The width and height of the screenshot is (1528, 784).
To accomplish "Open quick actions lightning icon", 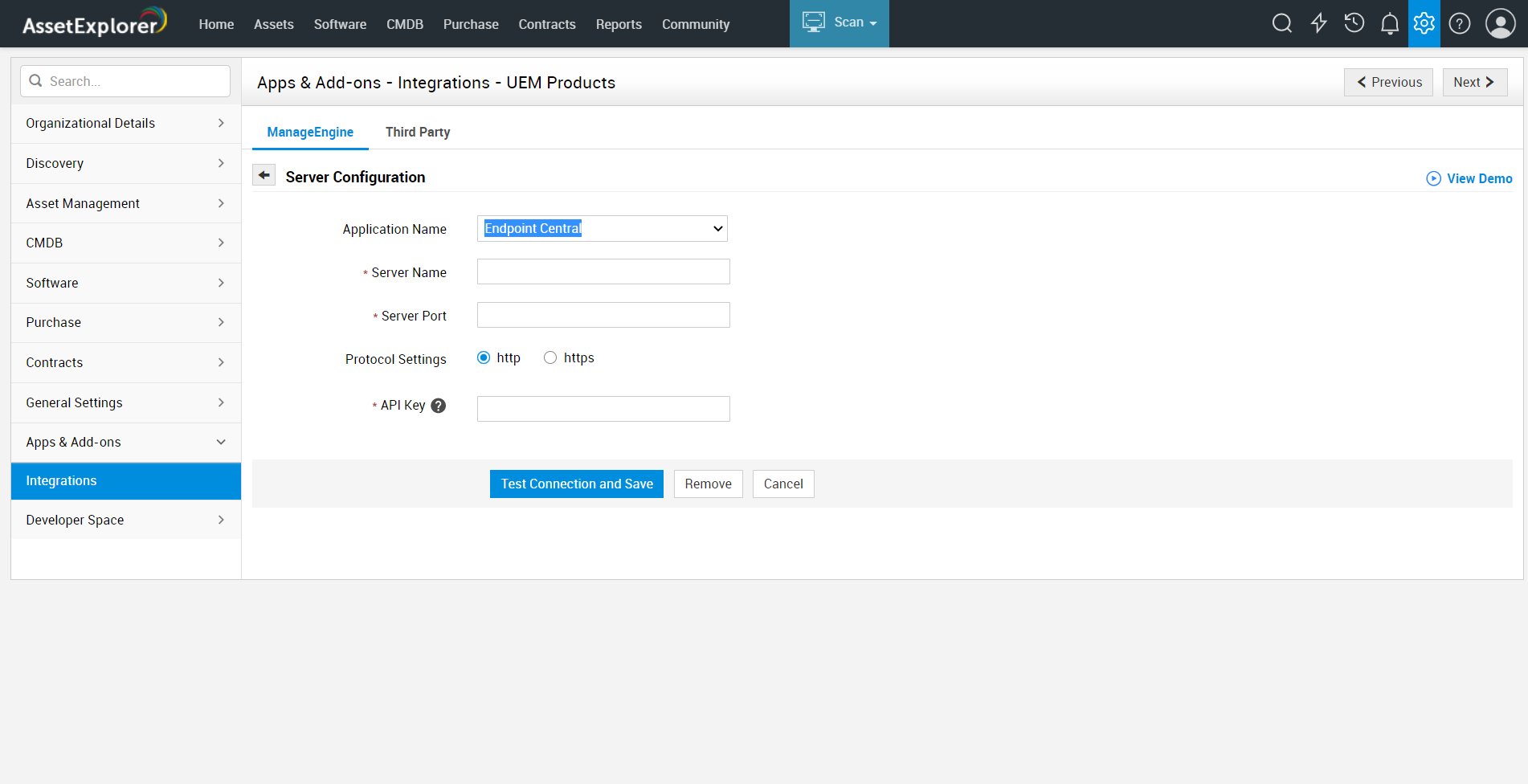I will point(1319,23).
